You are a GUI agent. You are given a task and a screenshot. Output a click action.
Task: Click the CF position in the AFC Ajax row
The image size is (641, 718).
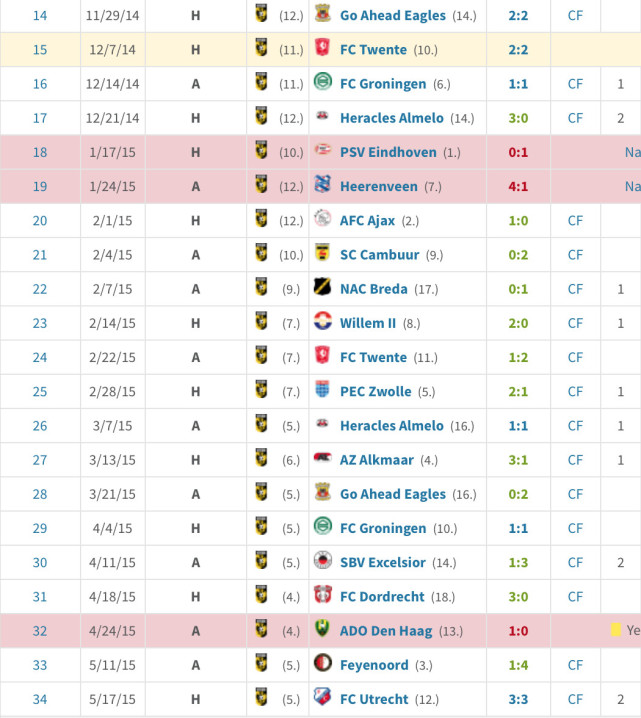575,220
